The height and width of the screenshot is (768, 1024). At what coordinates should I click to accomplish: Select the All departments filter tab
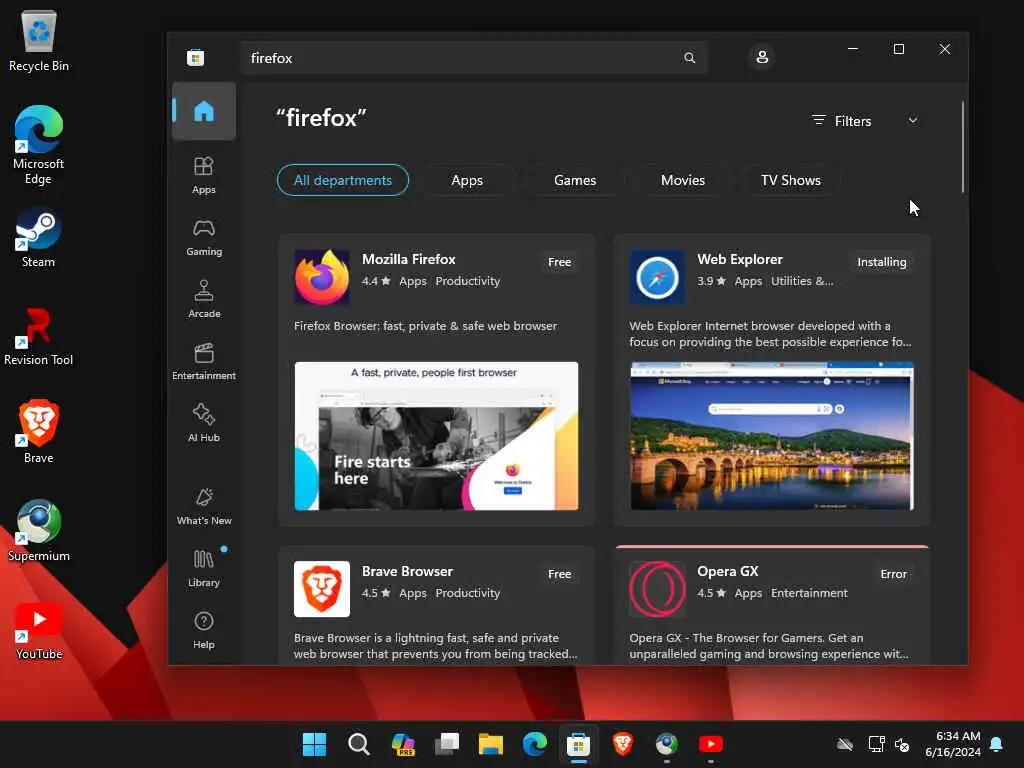point(343,180)
